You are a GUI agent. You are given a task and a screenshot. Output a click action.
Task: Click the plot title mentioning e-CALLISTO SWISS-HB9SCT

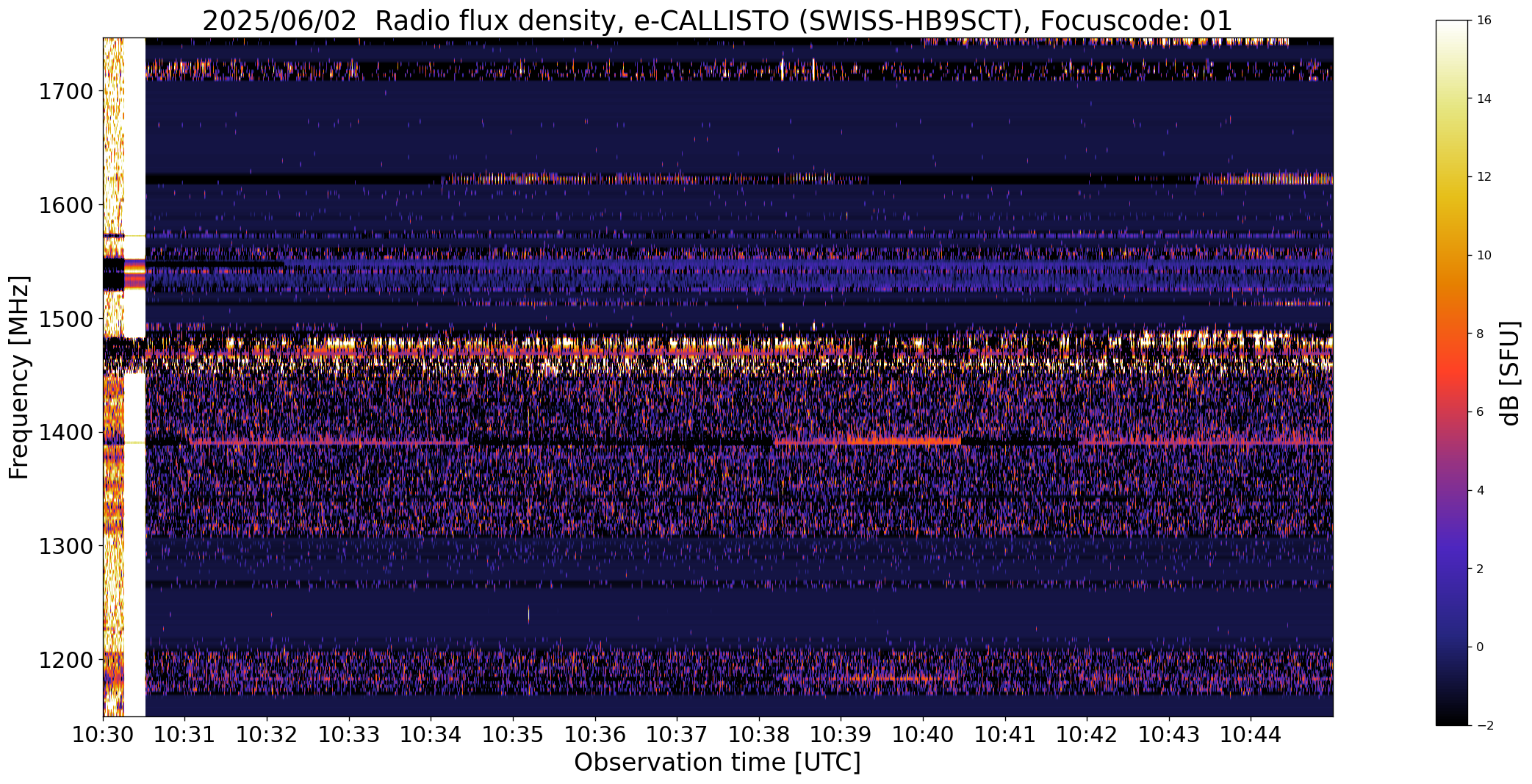point(717,21)
